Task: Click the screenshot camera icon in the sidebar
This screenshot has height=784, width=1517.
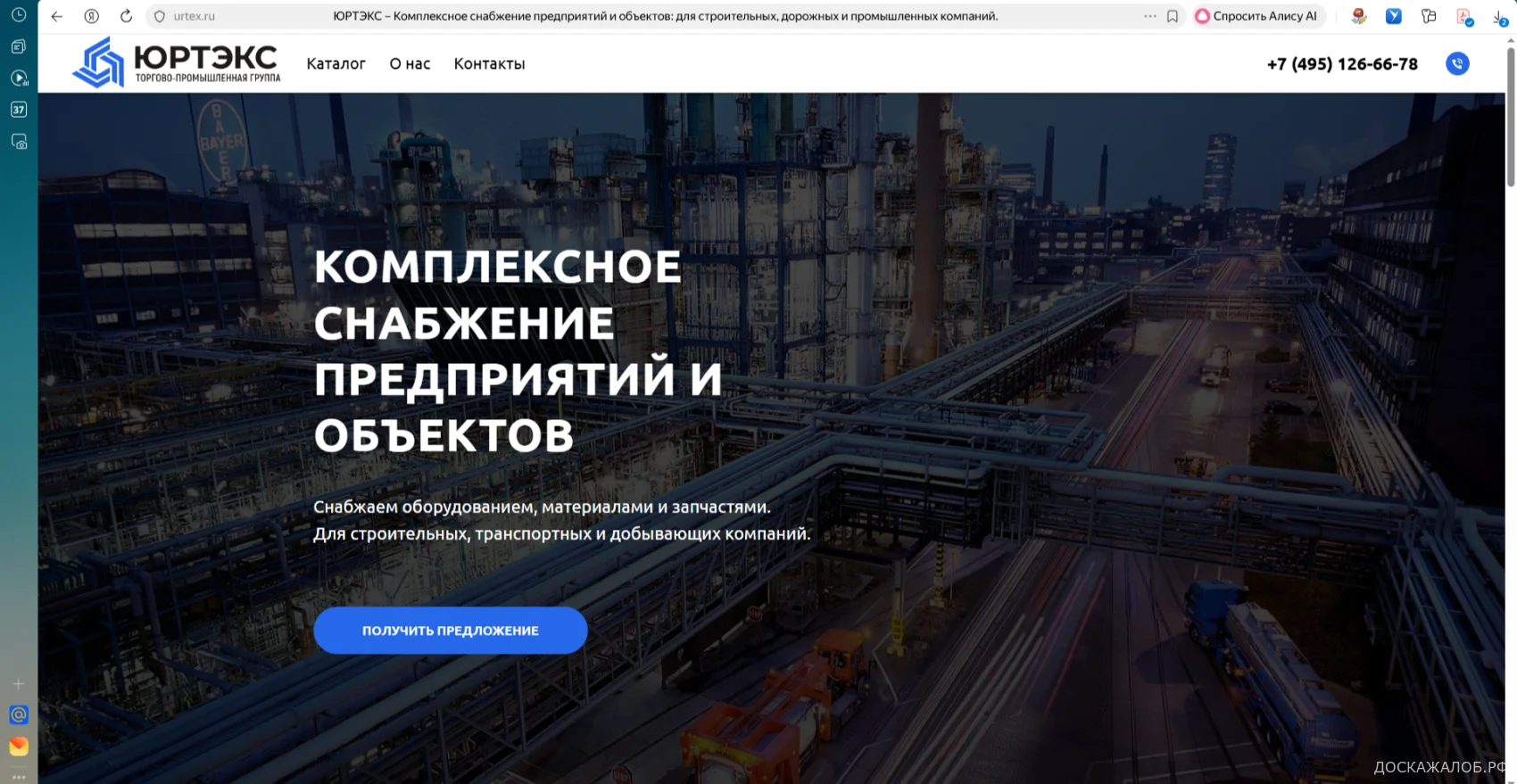Action: (x=18, y=142)
